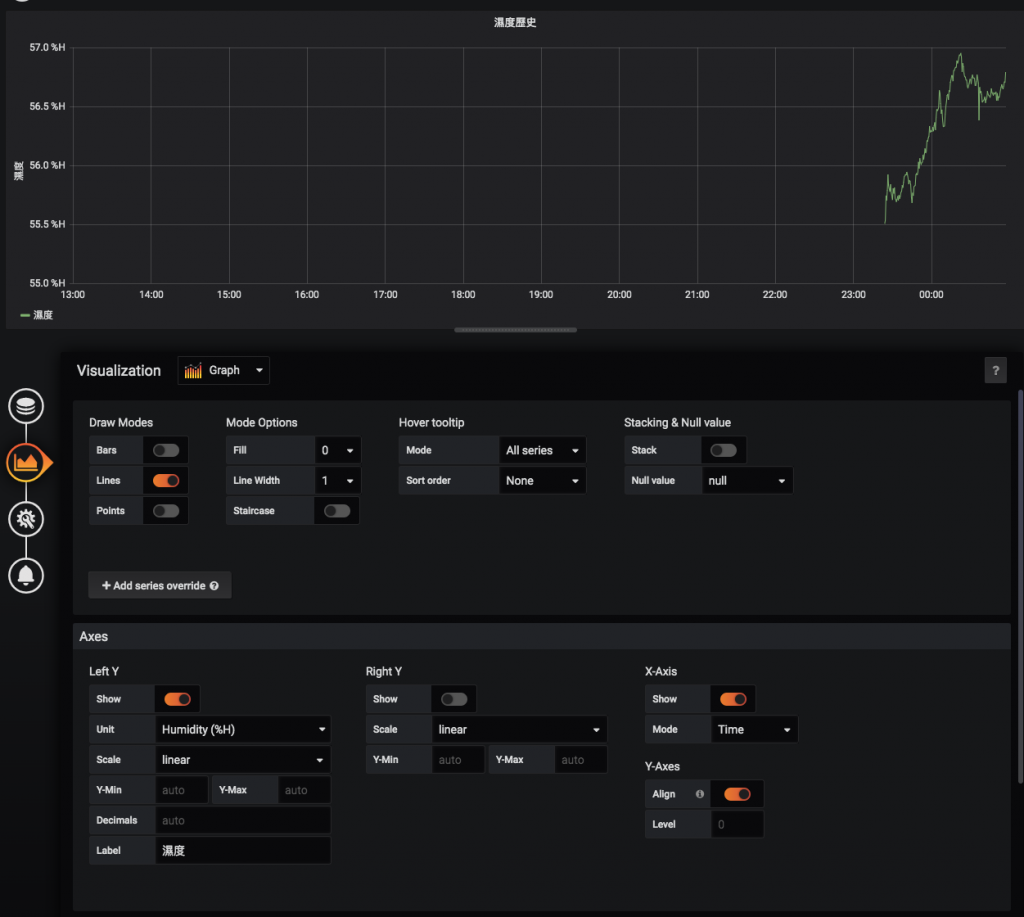Click the series override help icon

pyautogui.click(x=214, y=586)
